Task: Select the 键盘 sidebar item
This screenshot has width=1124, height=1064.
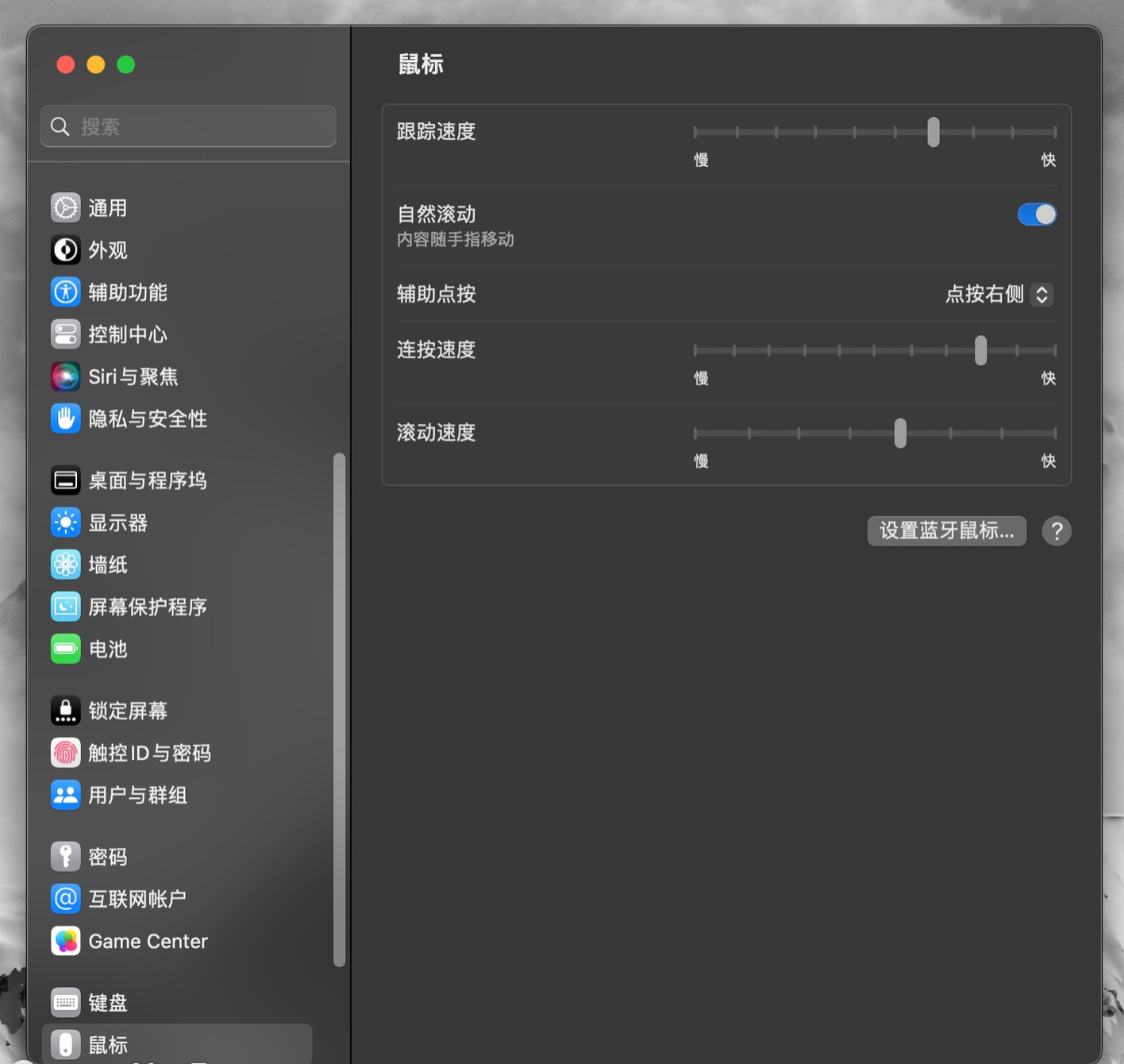Action: pyautogui.click(x=107, y=1002)
